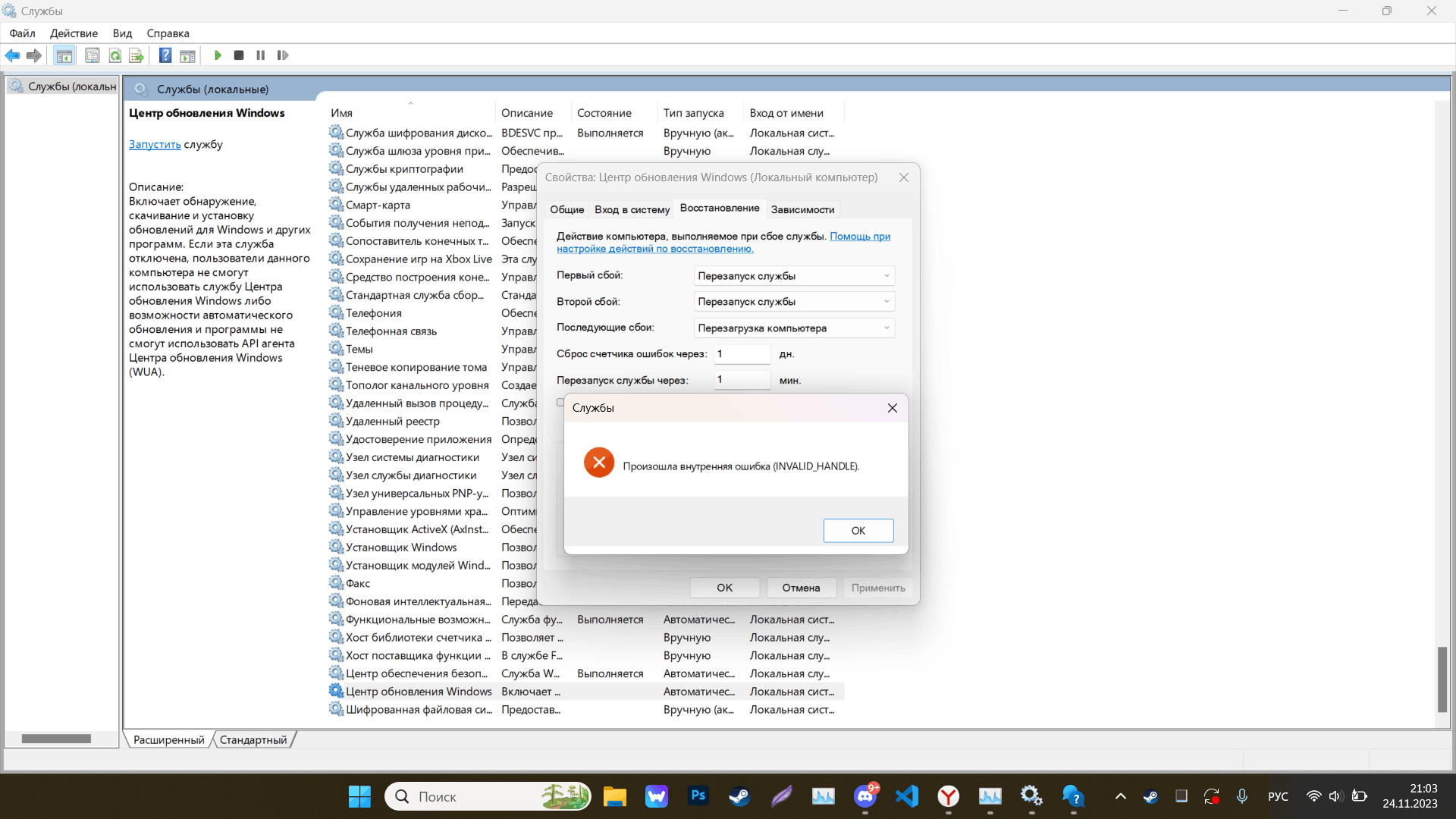The image size is (1456, 819).
Task: Switch to the Вход в систему tab
Action: pyautogui.click(x=632, y=209)
